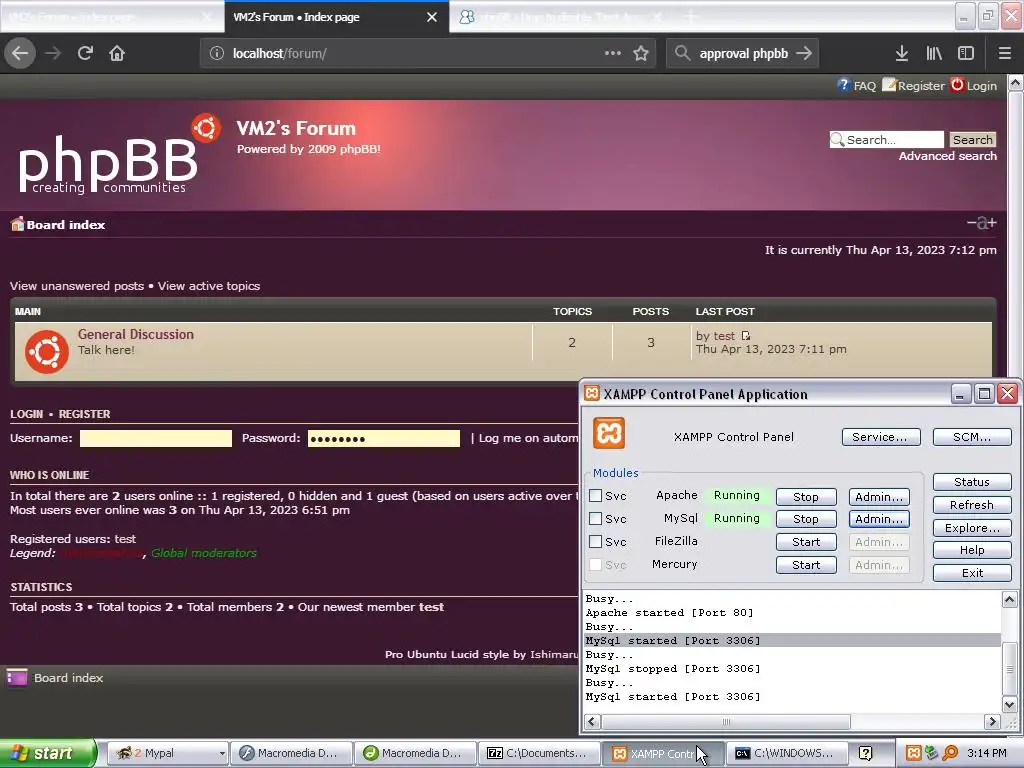Click the XAMPP log horizontal scrollbar thumb
The image size is (1024, 768).
pyautogui.click(x=726, y=722)
